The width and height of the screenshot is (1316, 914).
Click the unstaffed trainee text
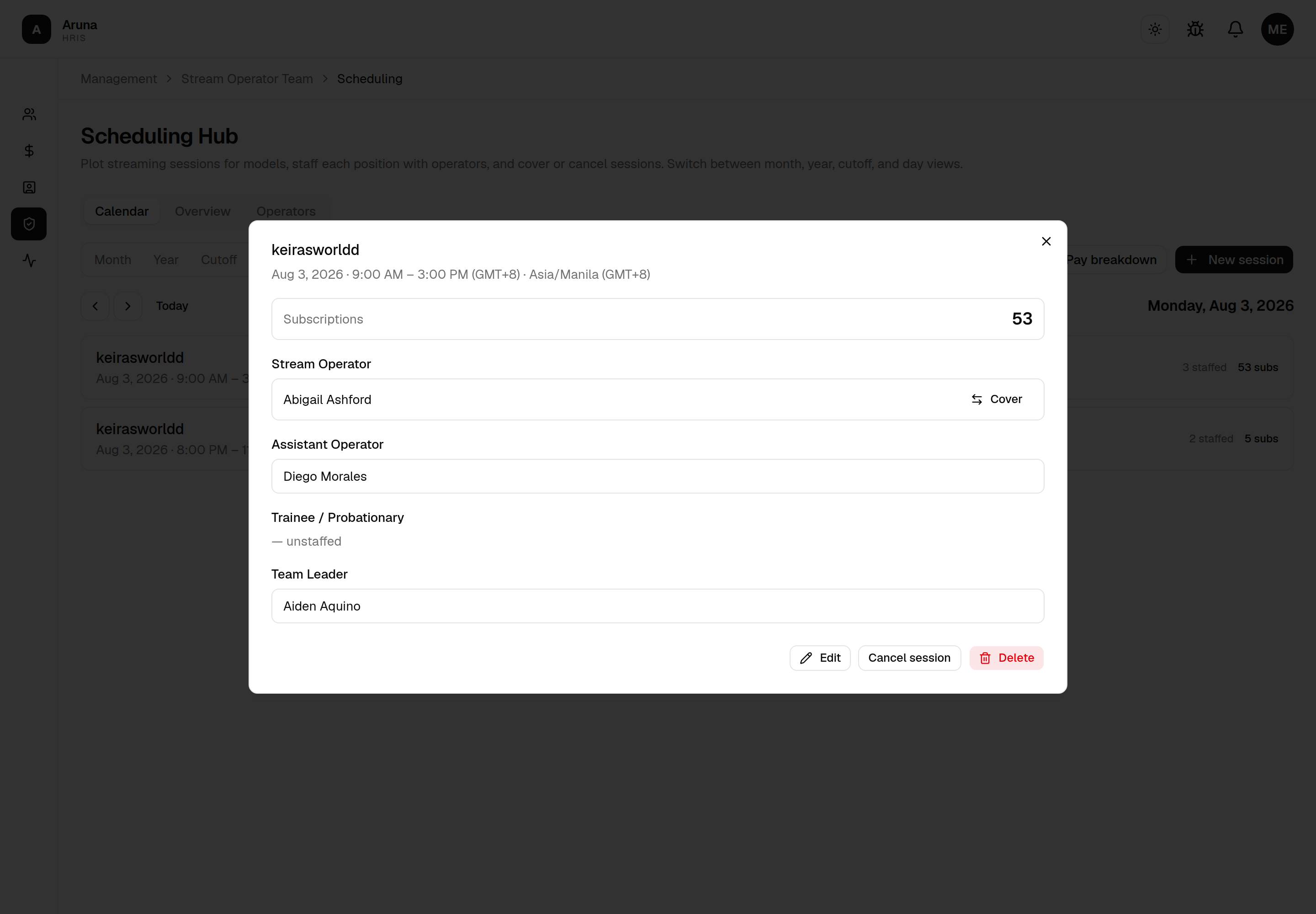pos(306,541)
